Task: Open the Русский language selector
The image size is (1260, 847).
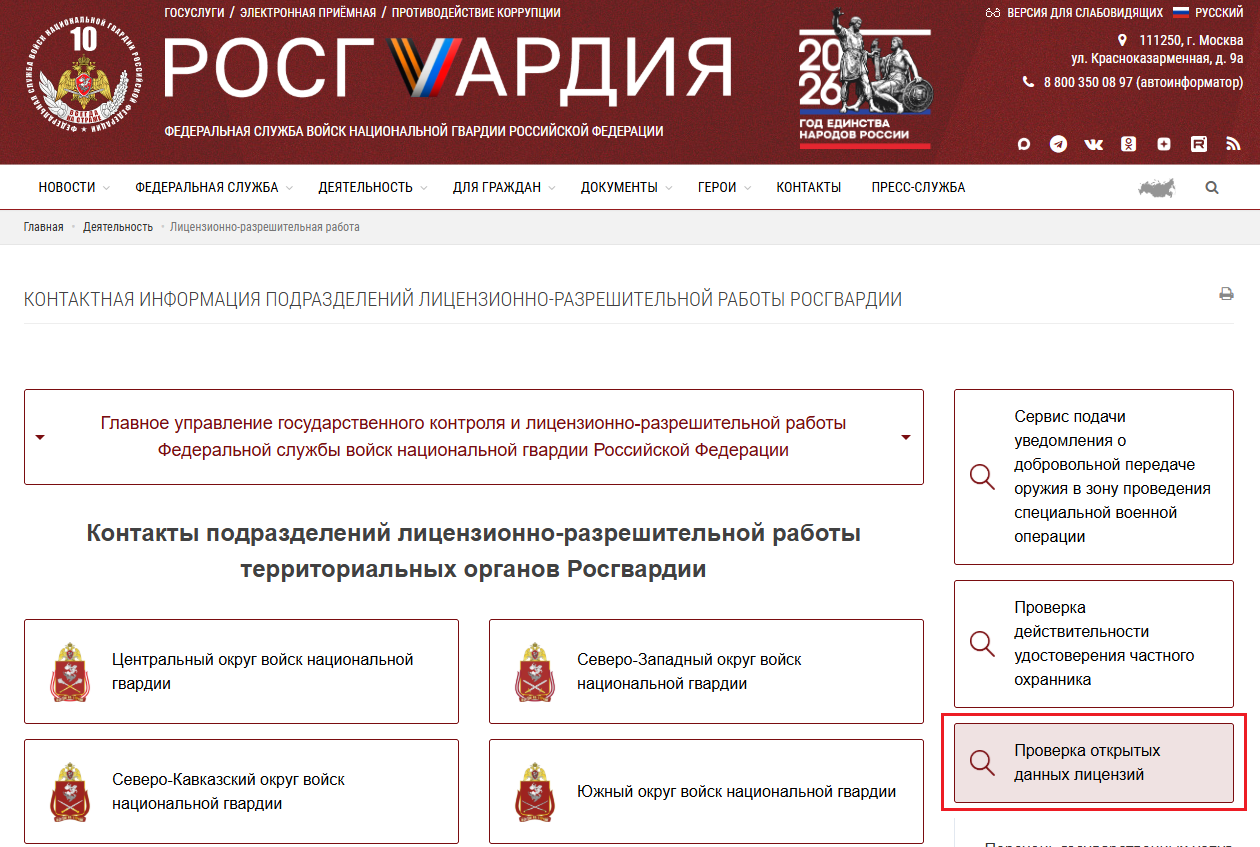Action: click(x=1208, y=13)
